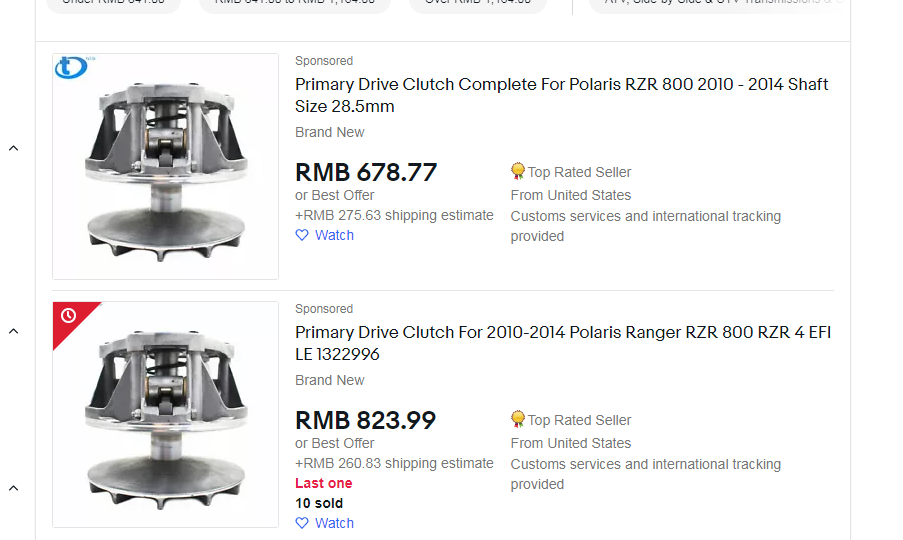903x540 pixels.
Task: Select the ATV, Side-by-Side & UTV category chip
Action: tap(710, 3)
